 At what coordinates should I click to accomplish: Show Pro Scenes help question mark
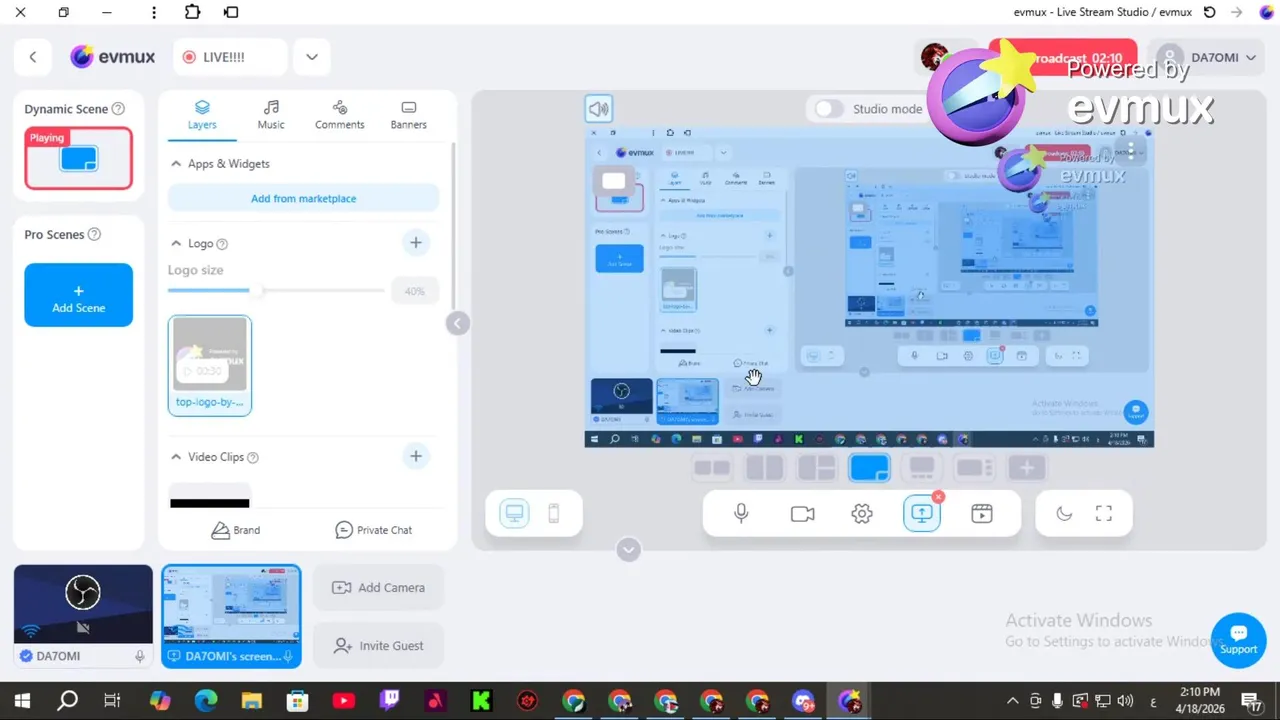tap(94, 235)
